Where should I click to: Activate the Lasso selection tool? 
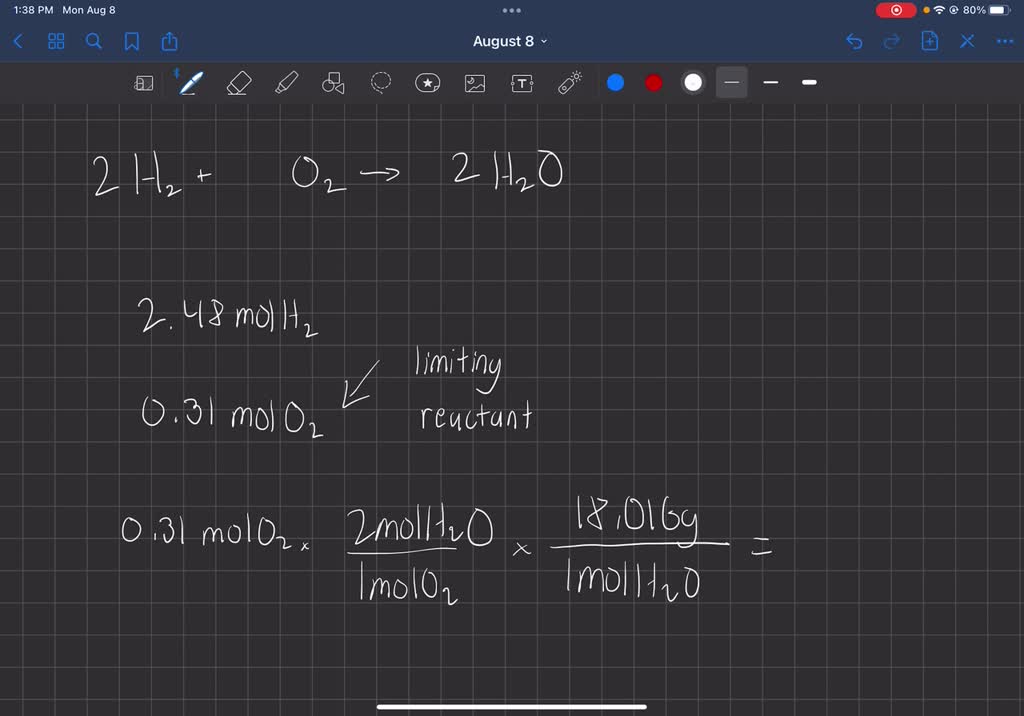380,83
